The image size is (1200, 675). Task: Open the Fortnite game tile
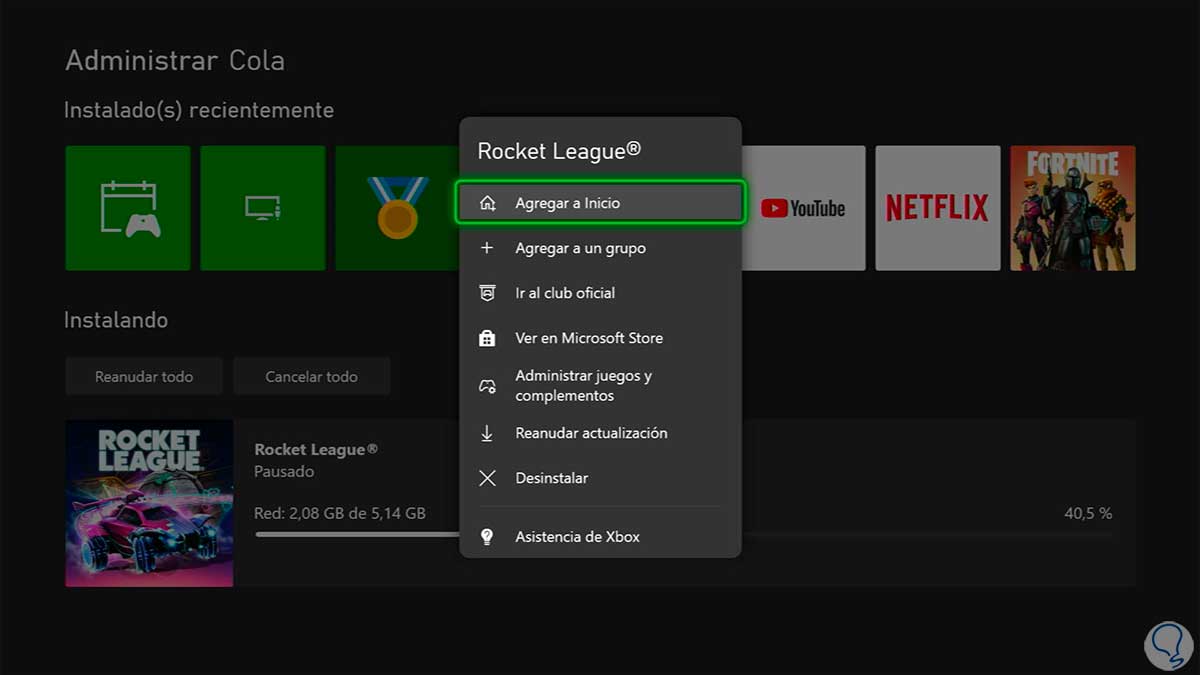1073,208
